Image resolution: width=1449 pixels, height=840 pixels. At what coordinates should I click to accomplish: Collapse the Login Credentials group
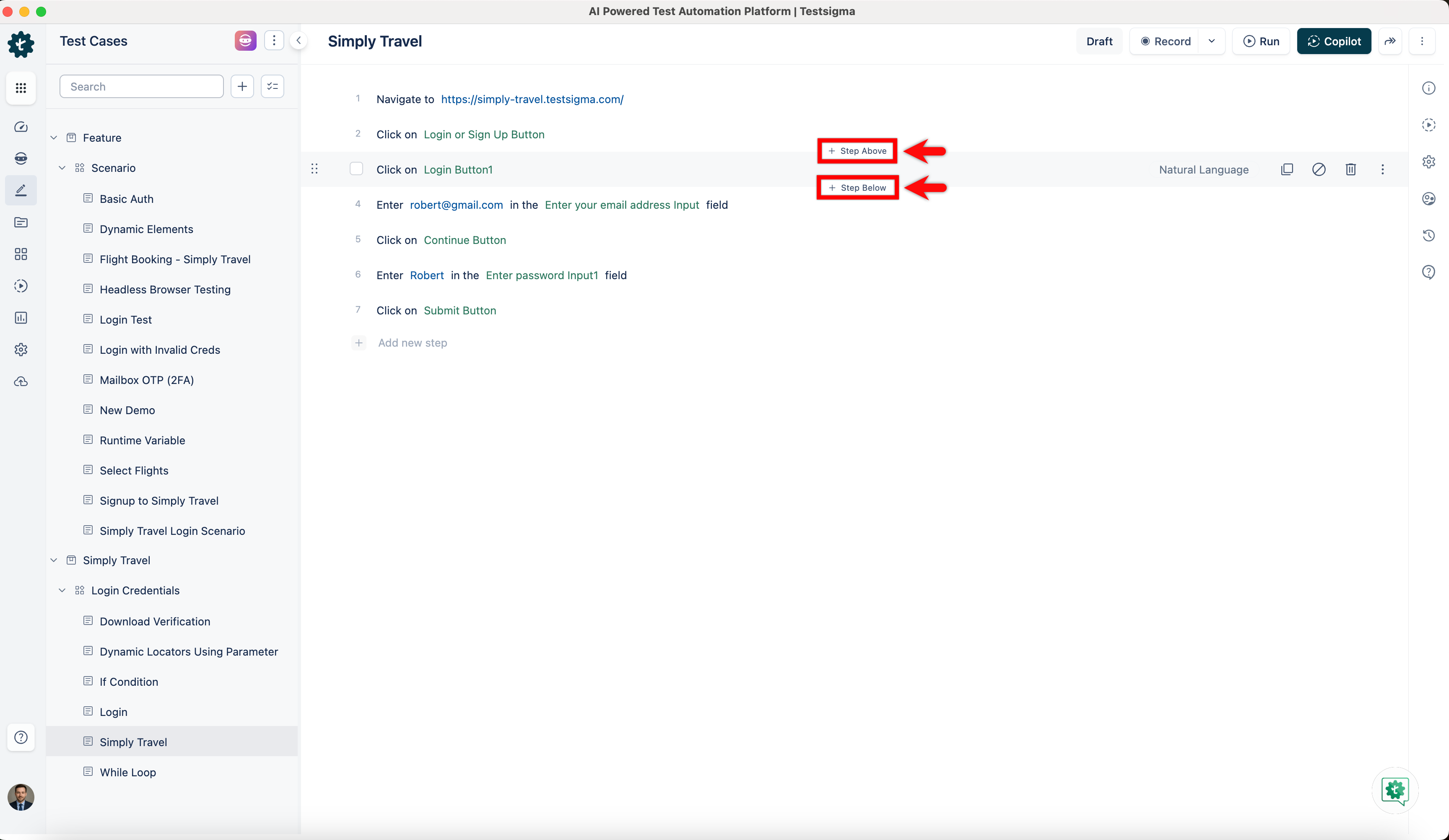[x=62, y=591]
